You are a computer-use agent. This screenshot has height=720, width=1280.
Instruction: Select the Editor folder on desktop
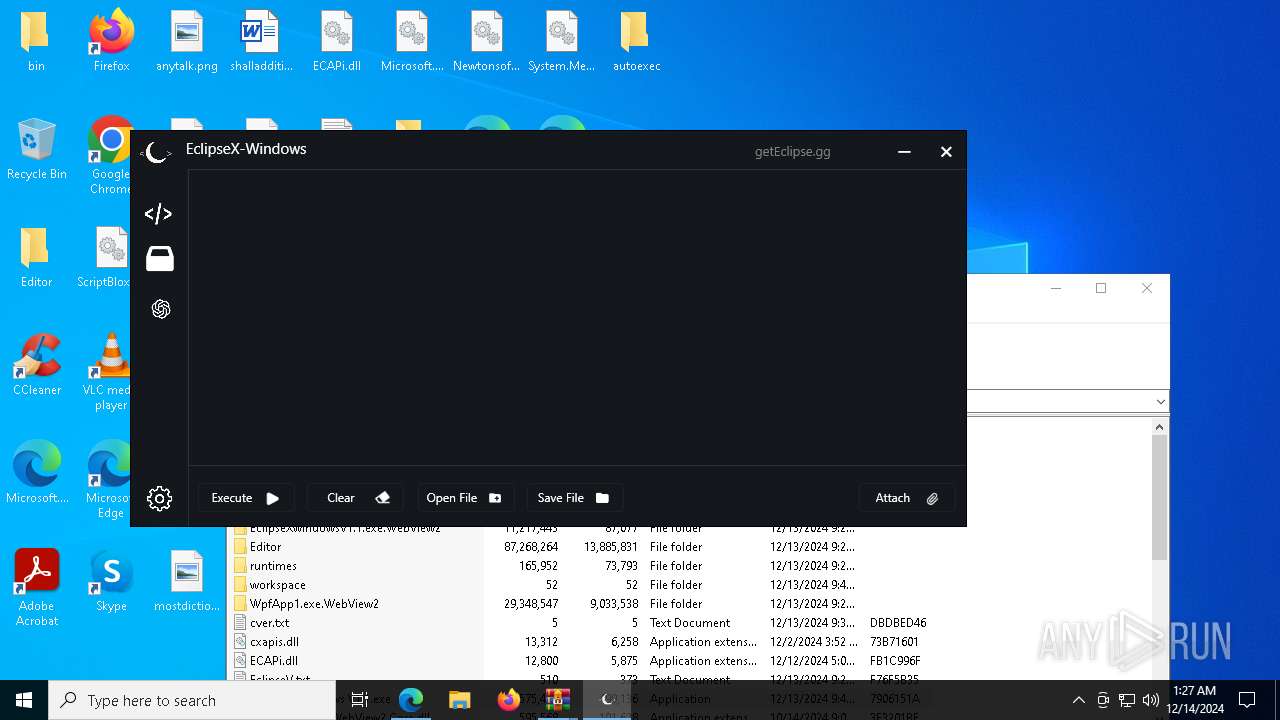click(36, 258)
